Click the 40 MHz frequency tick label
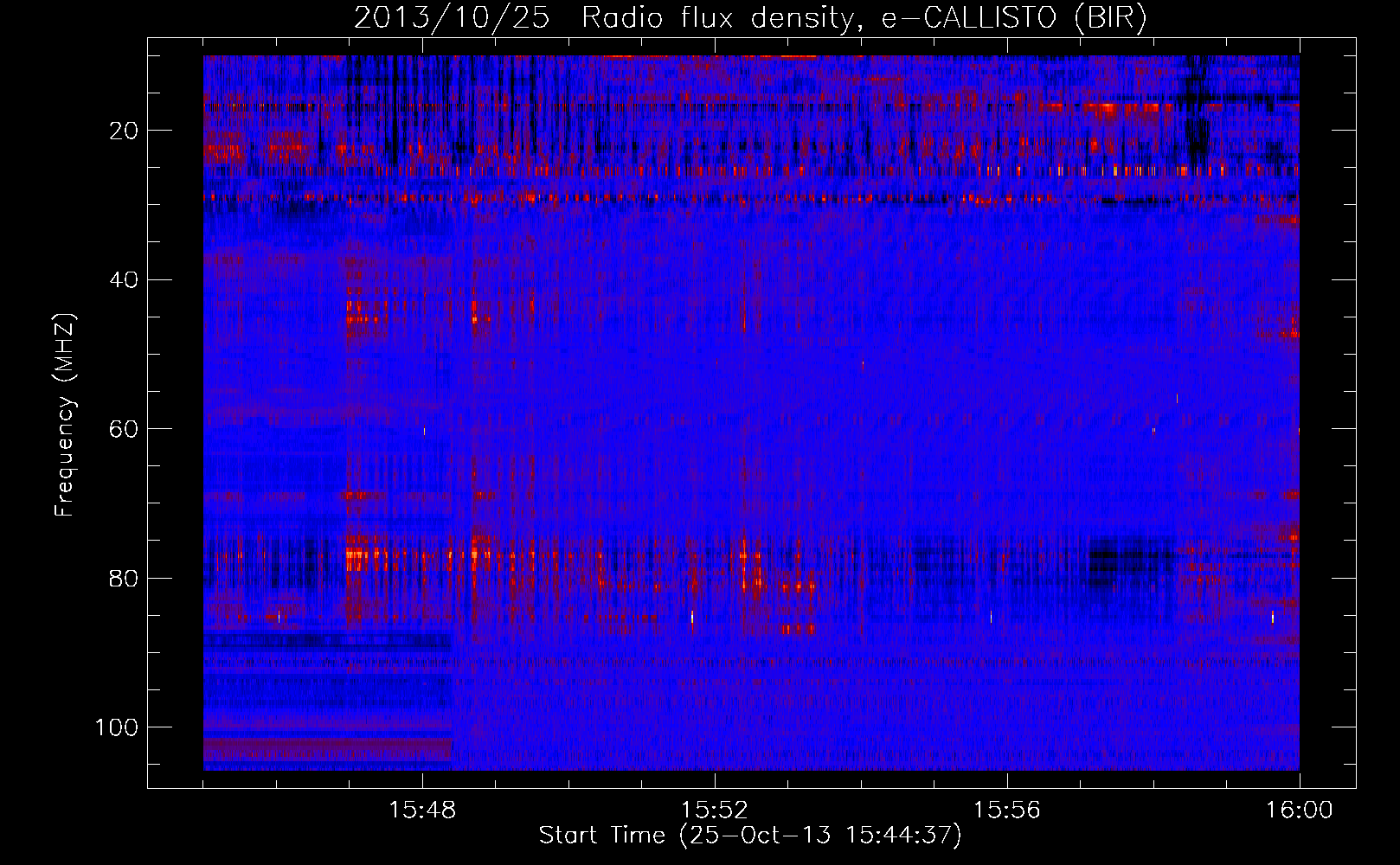This screenshot has width=1400, height=865. click(x=125, y=280)
